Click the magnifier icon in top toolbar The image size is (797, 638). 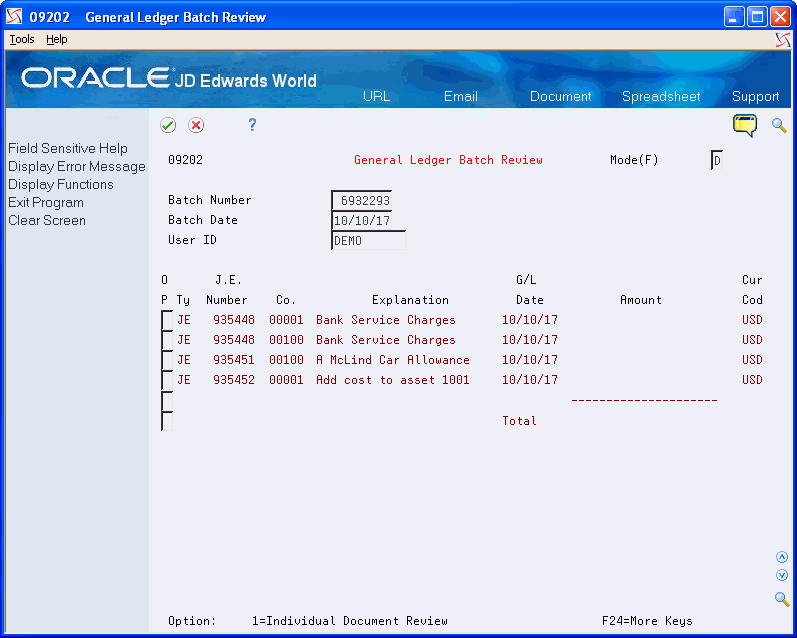779,125
